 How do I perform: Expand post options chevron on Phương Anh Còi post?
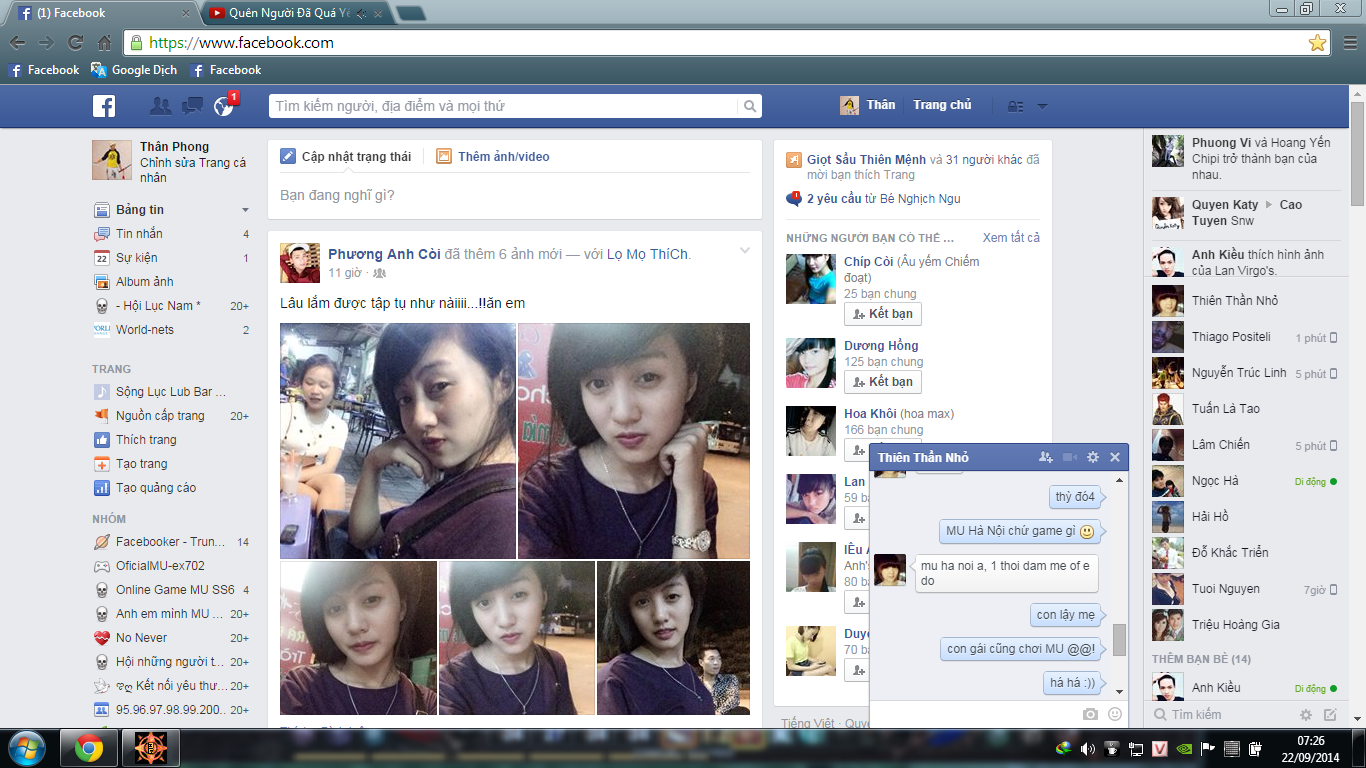click(745, 251)
